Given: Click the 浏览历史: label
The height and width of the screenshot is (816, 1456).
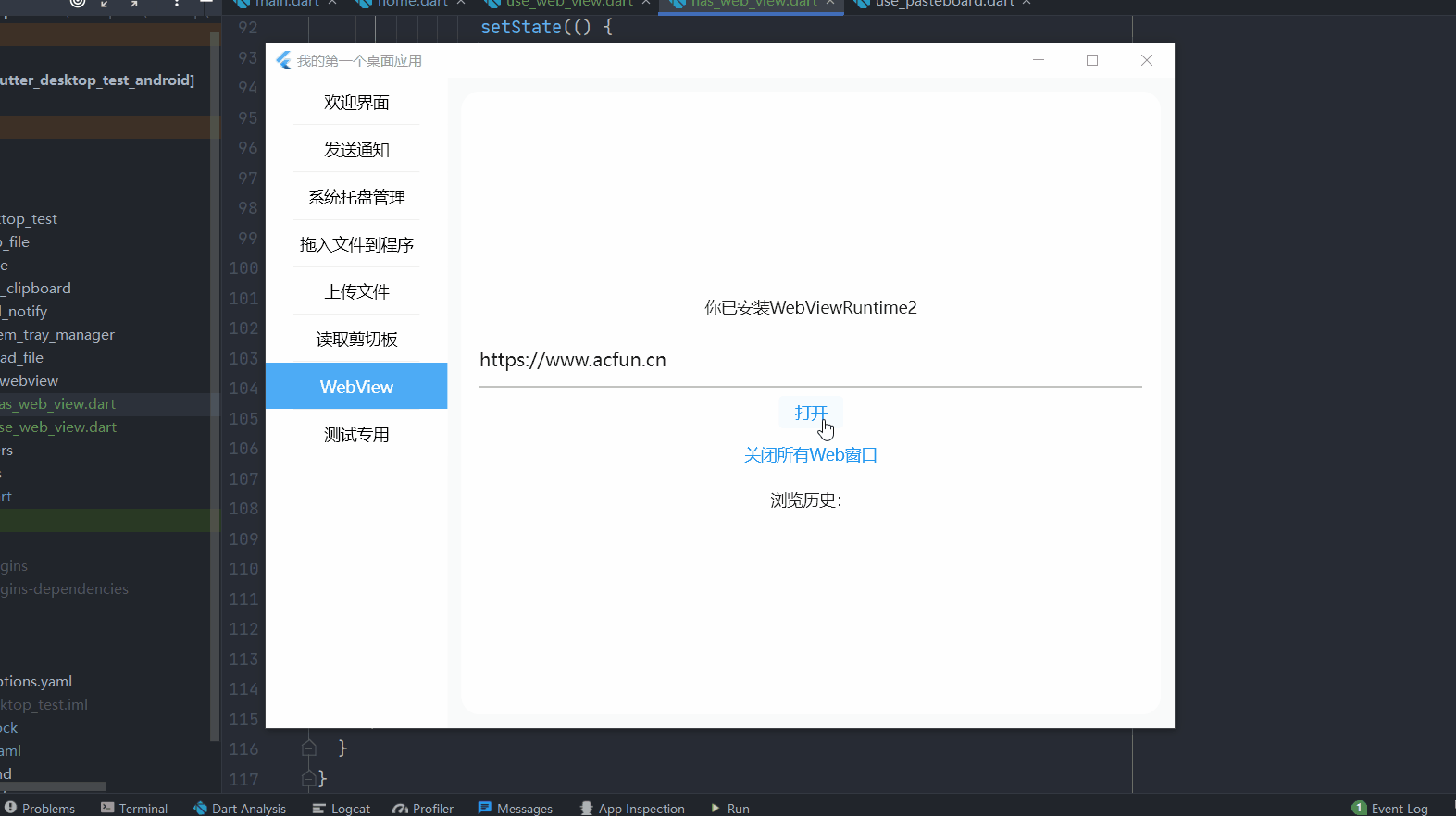Looking at the screenshot, I should point(806,501).
